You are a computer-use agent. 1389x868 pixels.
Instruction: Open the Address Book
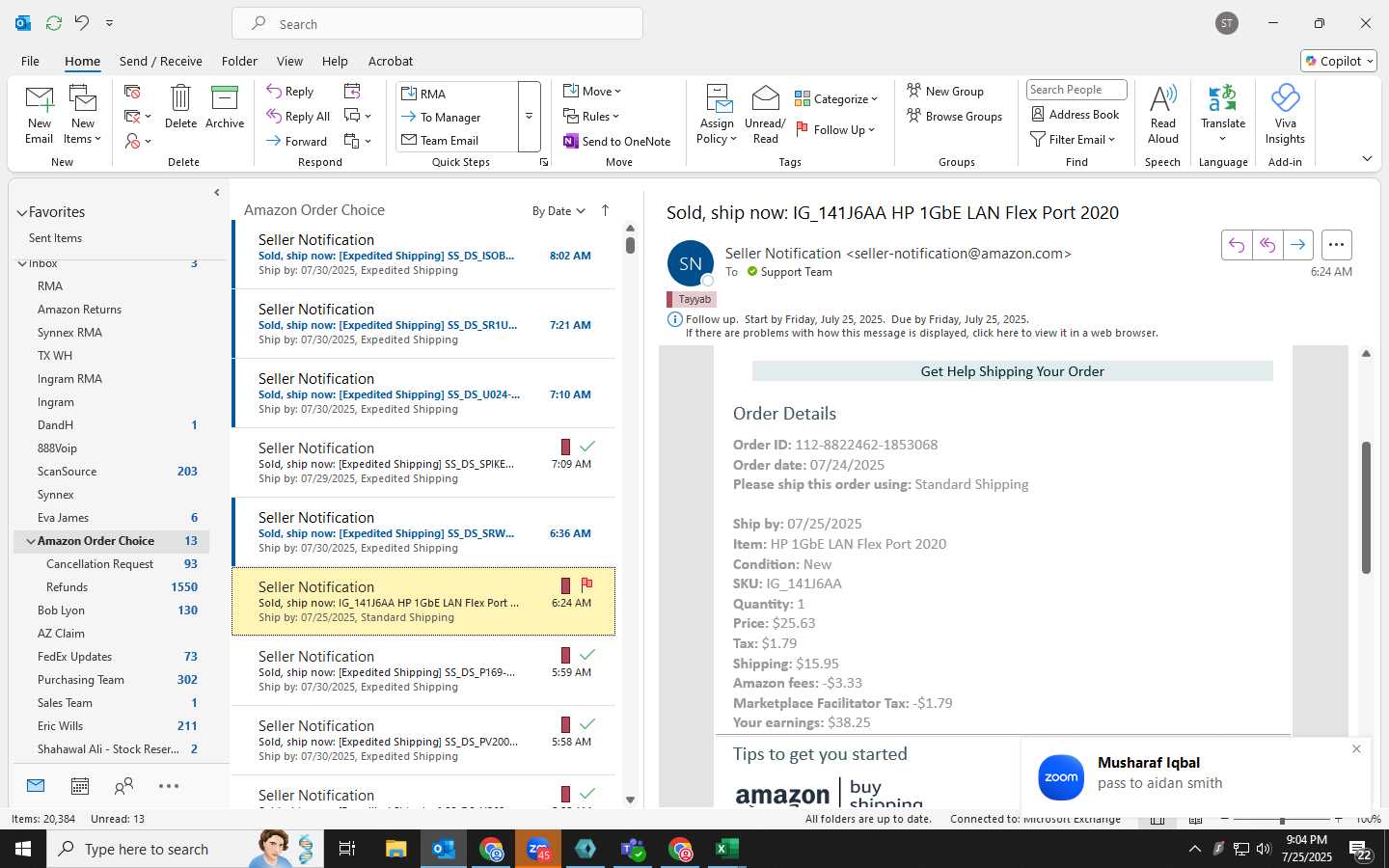(x=1076, y=114)
